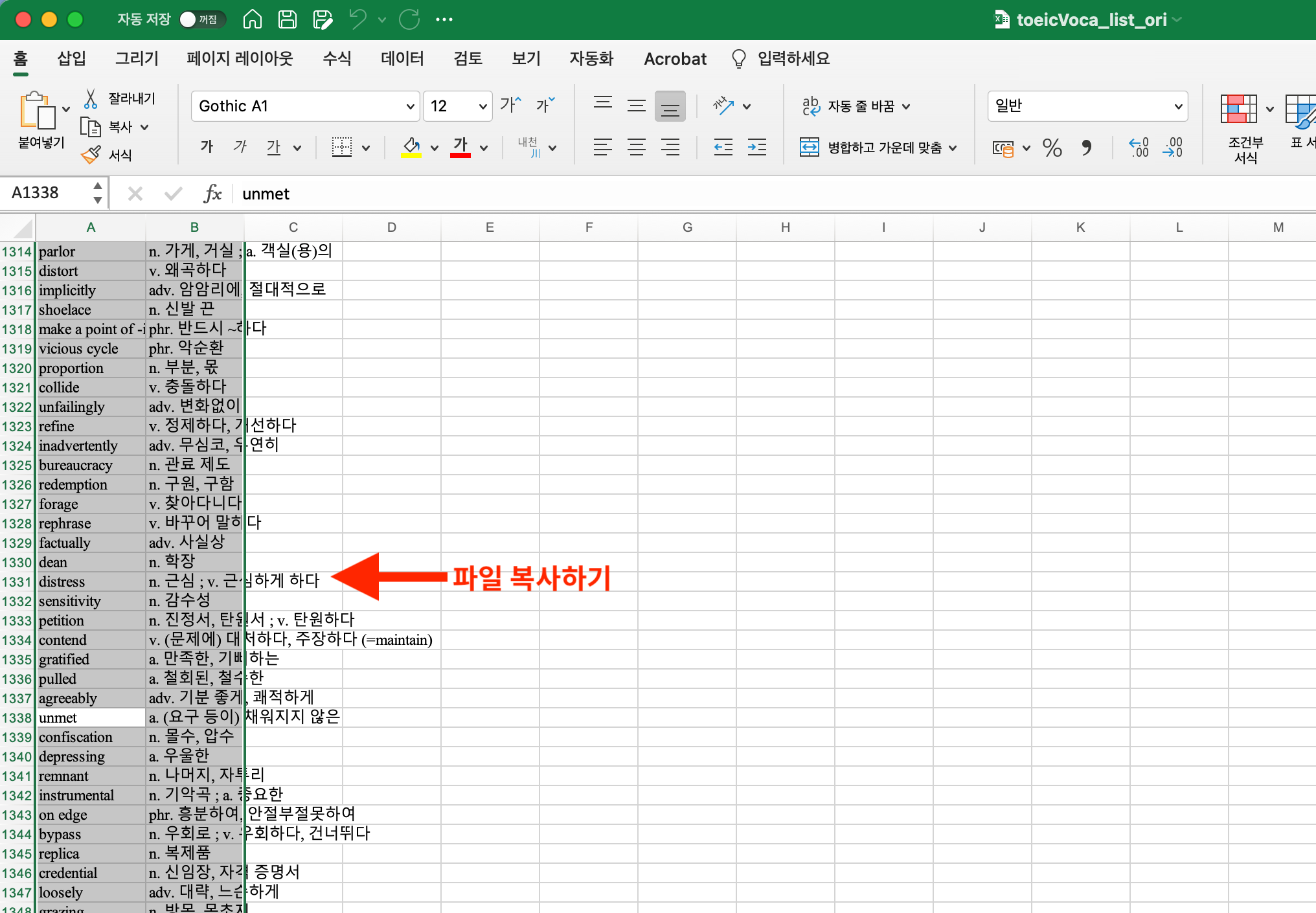Click the Home icon in title bar

coord(252,19)
